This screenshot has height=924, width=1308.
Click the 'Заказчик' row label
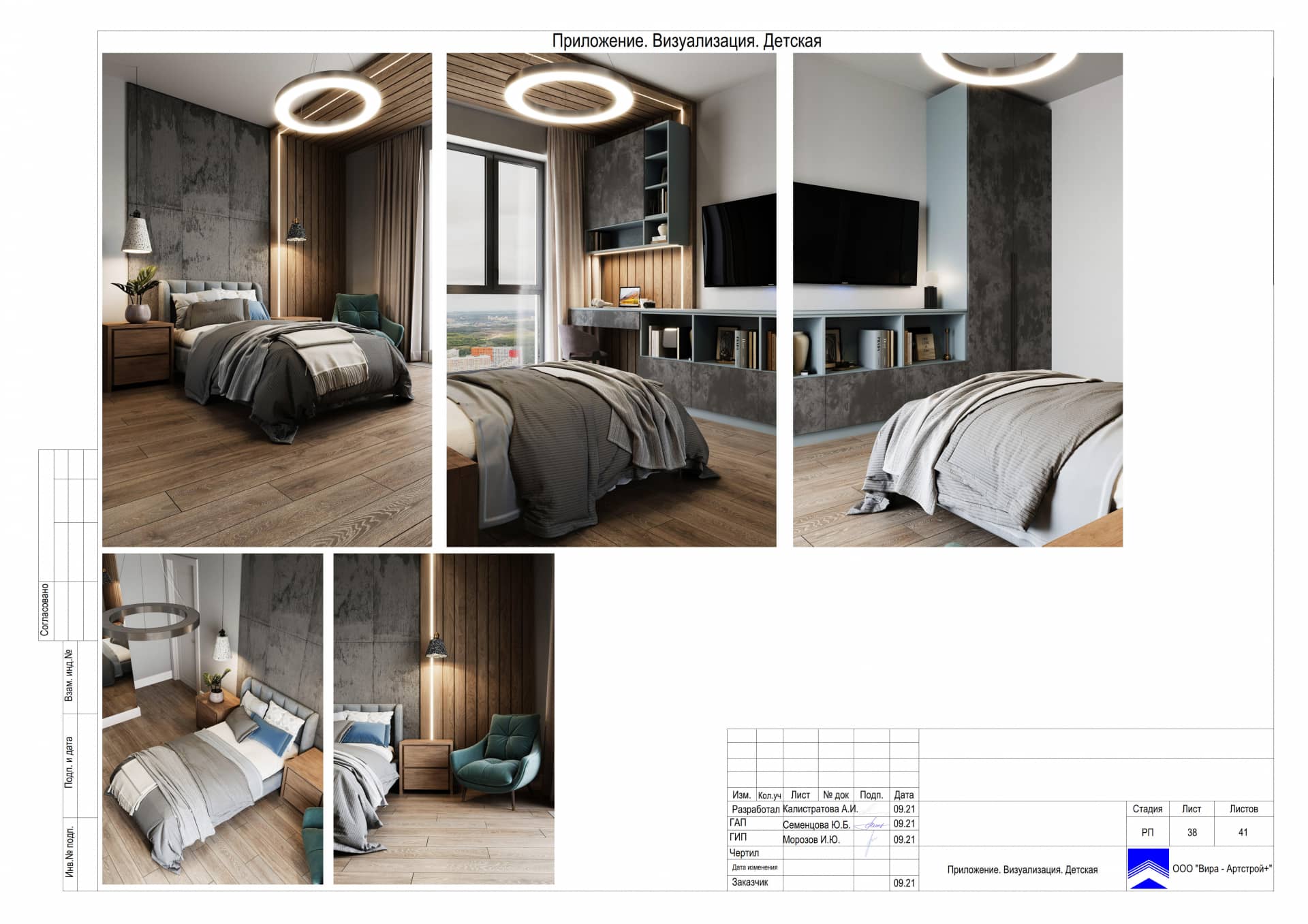click(749, 882)
